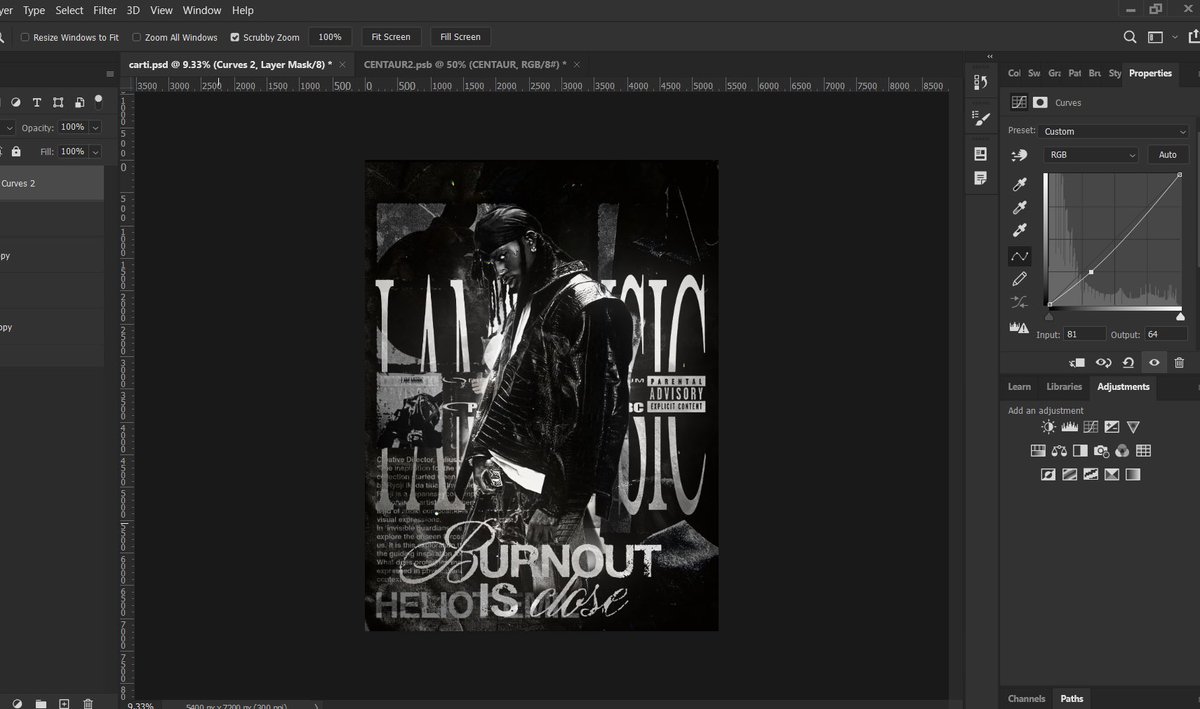Add a Posterize adjustment
Screen dimensions: 1200x709
[x=1069, y=475]
